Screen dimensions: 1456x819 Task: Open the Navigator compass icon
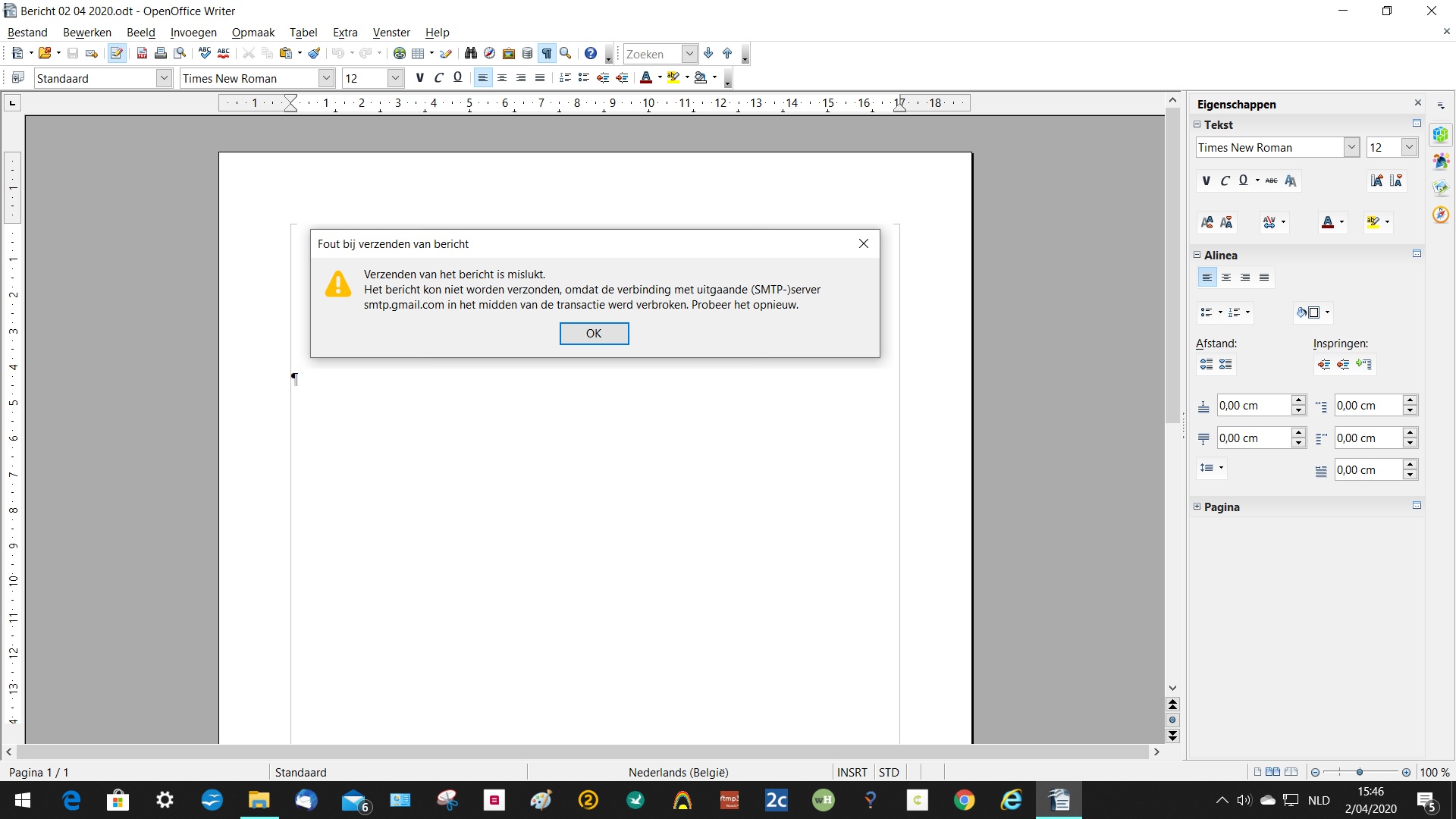click(x=490, y=54)
